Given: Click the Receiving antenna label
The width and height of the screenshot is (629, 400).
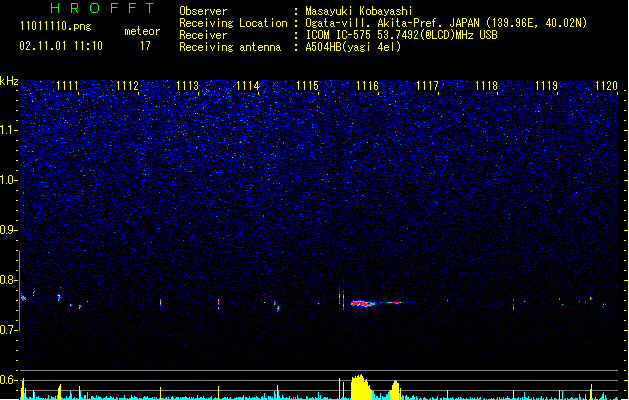Looking at the screenshot, I should 230,47.
